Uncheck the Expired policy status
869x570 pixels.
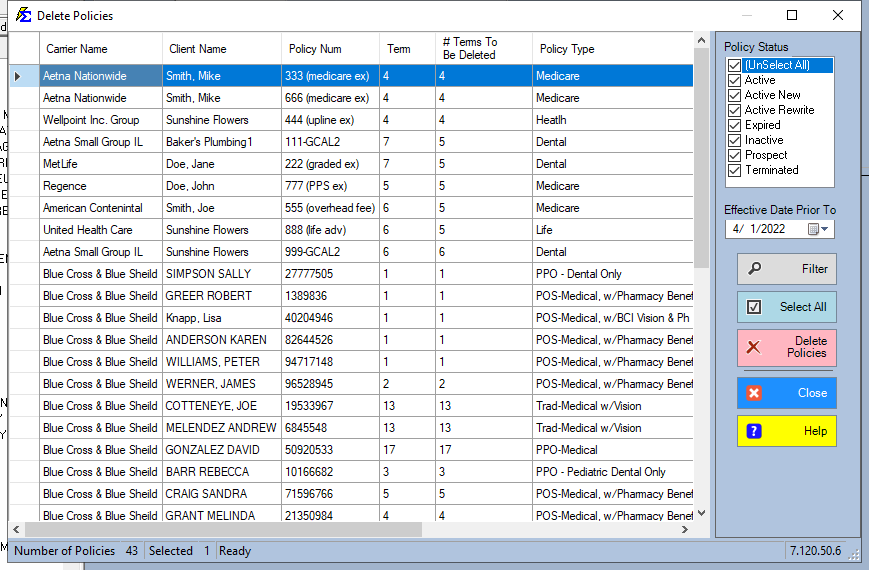734,125
